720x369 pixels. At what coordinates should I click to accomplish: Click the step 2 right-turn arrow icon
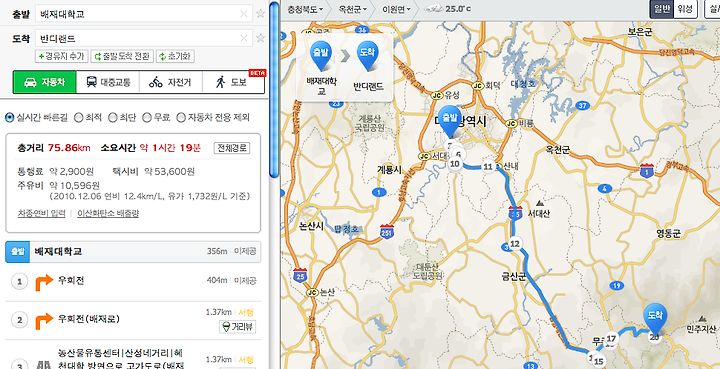coord(44,320)
